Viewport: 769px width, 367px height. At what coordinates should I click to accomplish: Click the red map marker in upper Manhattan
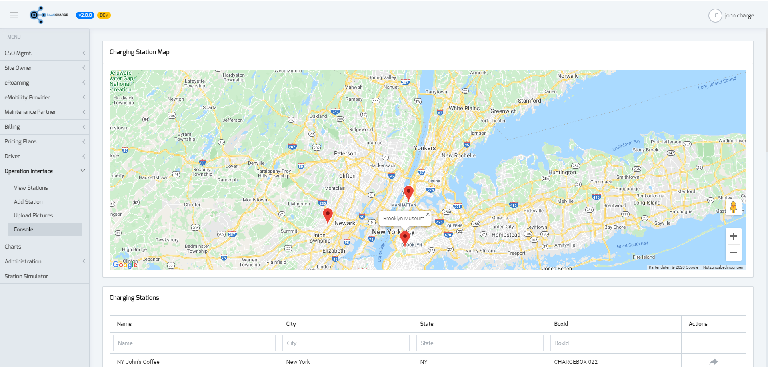pyautogui.click(x=409, y=193)
